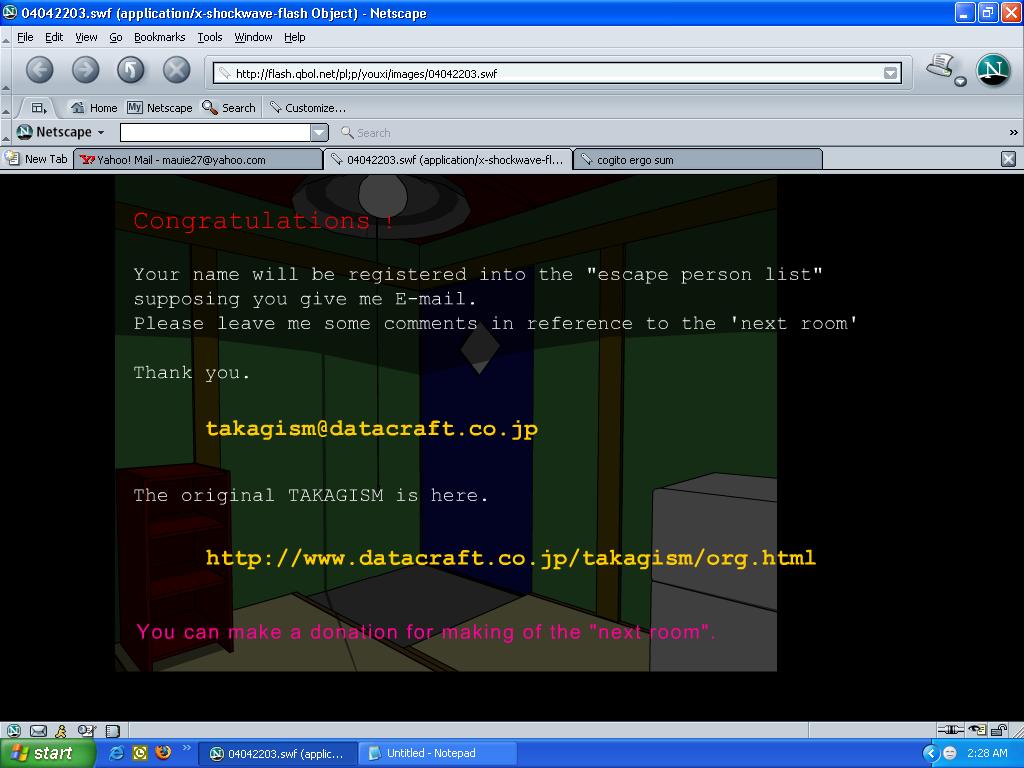The width and height of the screenshot is (1024, 768).
Task: Open the Edit menu
Action: point(54,37)
